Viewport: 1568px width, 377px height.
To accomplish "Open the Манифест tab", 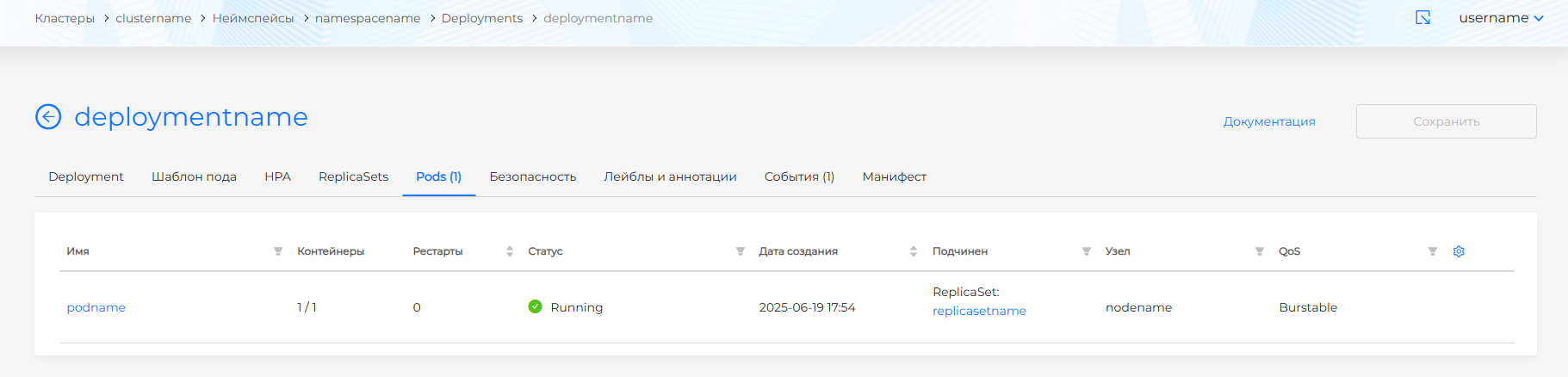I will pos(894,176).
